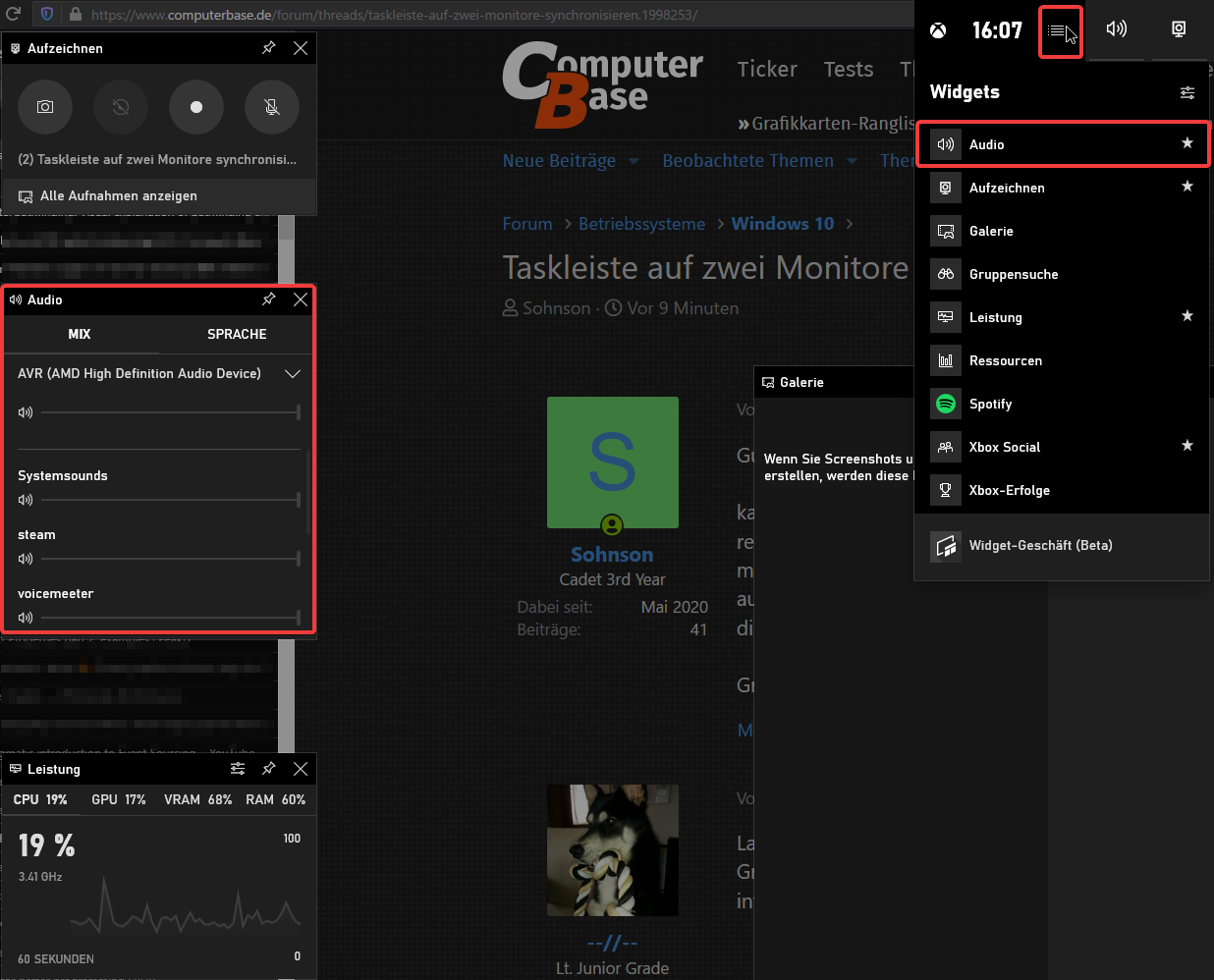The width and height of the screenshot is (1214, 980).
Task: Open Leistung widget options icon
Action: click(238, 769)
